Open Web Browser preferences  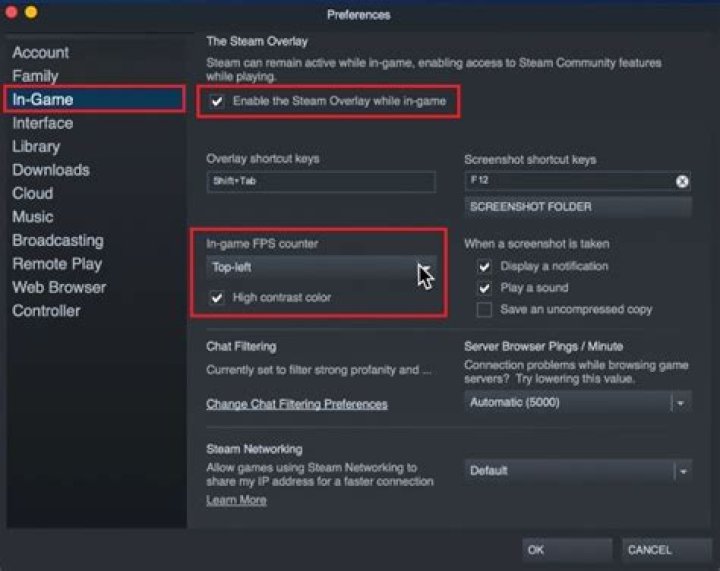coord(59,287)
